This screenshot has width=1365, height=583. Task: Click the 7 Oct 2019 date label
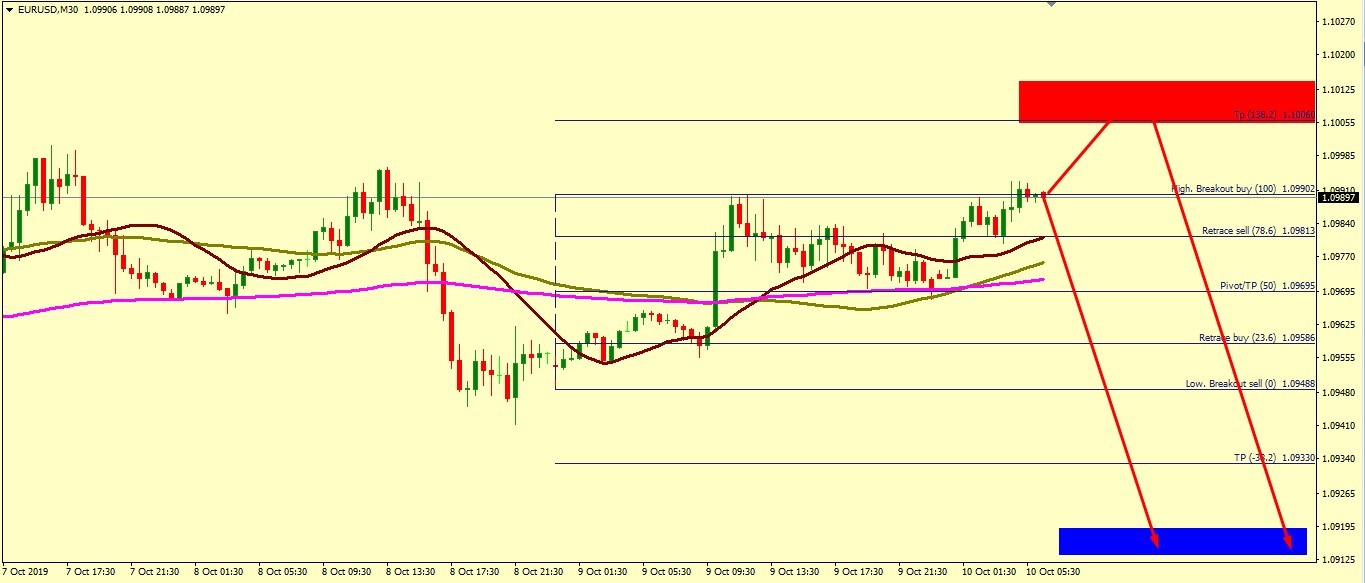[27, 572]
